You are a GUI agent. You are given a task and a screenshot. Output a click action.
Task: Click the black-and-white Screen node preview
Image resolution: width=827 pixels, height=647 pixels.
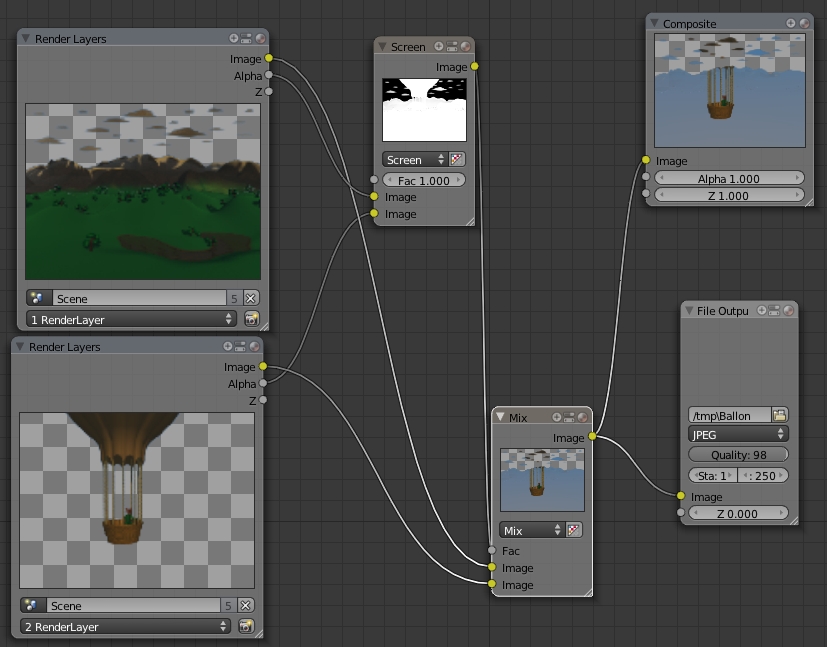click(x=424, y=110)
